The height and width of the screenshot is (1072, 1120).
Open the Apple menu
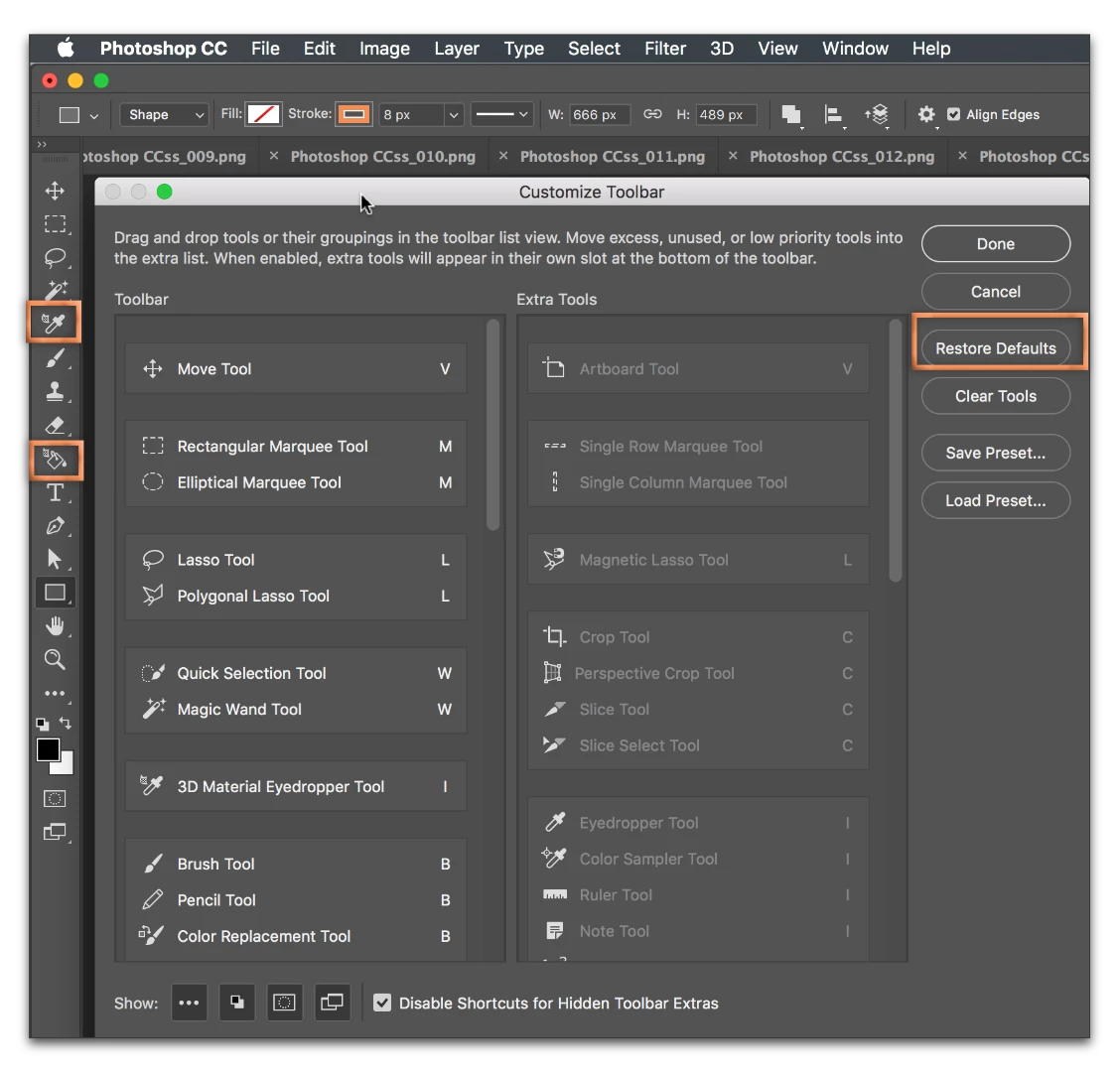(66, 49)
